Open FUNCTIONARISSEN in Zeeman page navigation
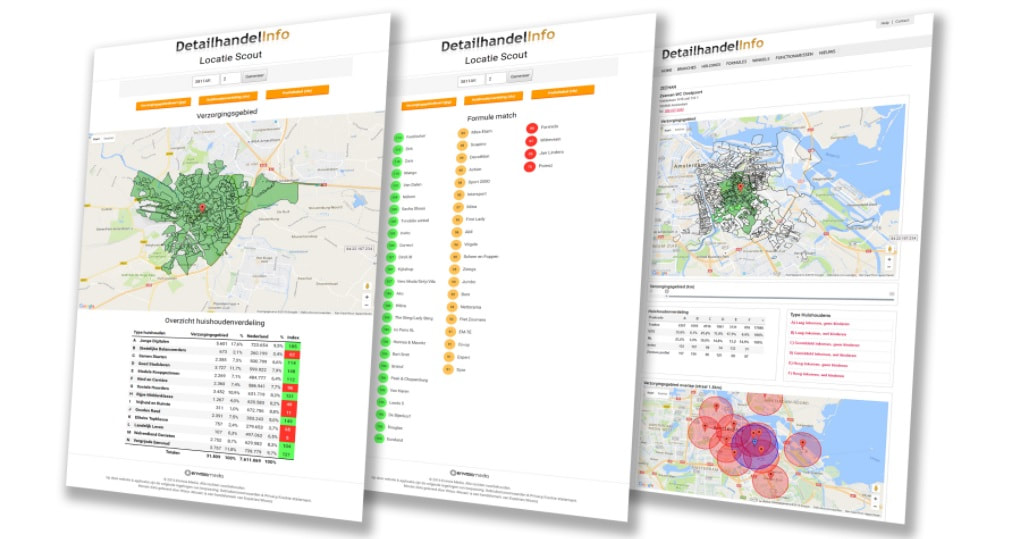This screenshot has width=1015, height=539. 794,56
